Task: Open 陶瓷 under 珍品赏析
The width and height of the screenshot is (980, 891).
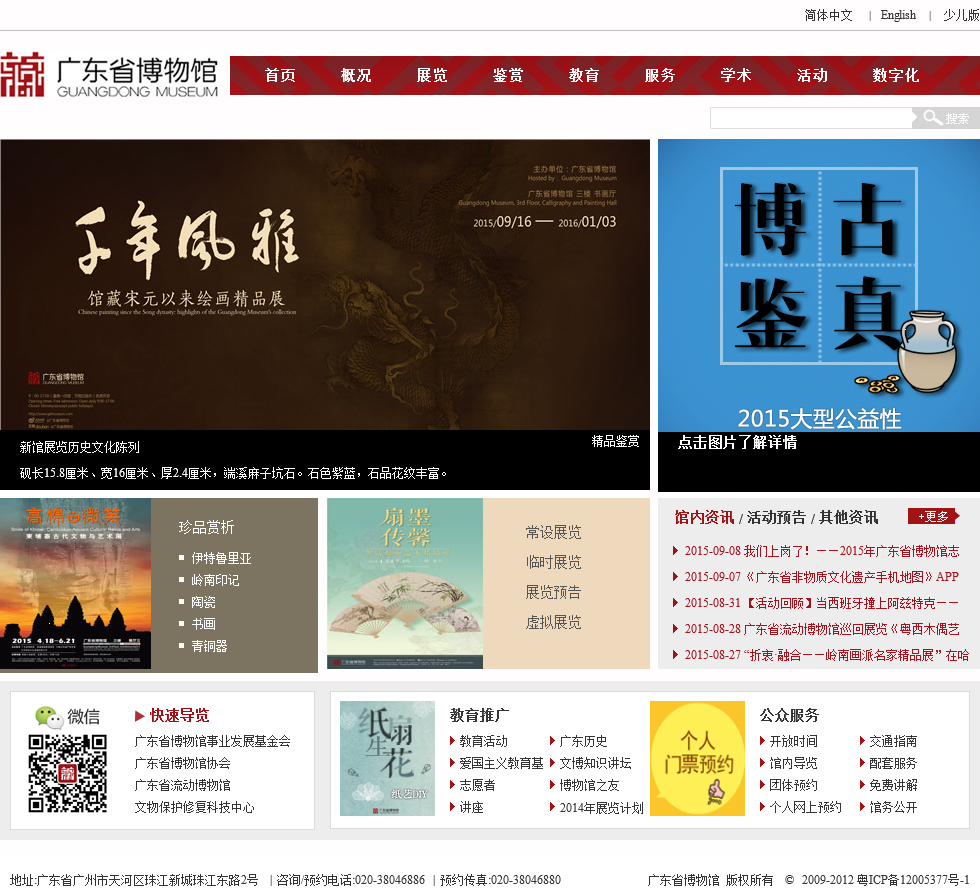Action: click(203, 602)
